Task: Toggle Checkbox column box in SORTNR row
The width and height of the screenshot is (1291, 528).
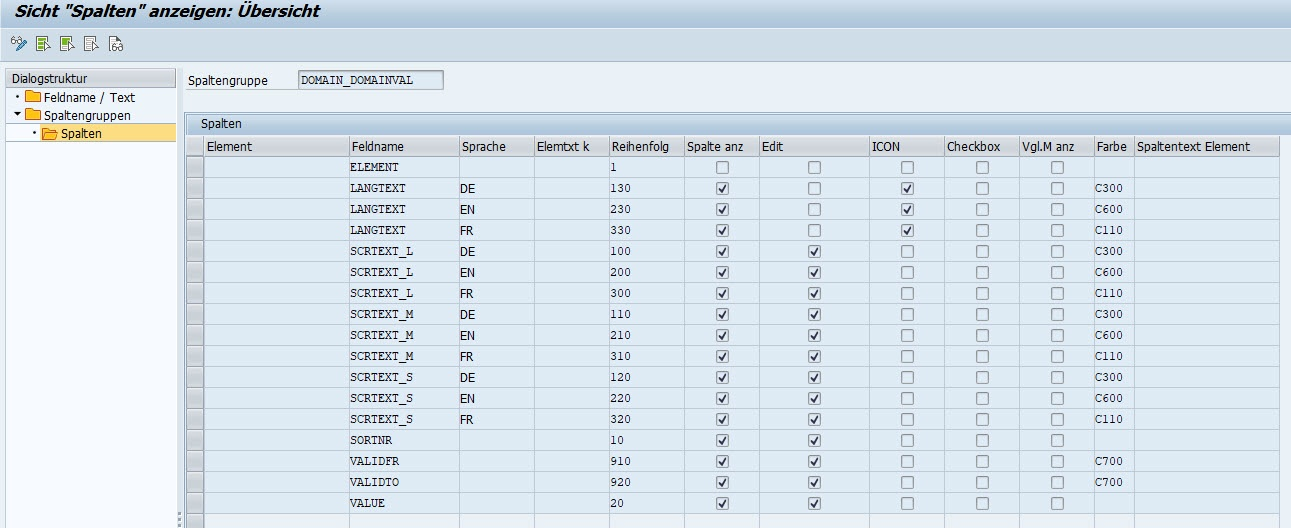Action: click(982, 440)
